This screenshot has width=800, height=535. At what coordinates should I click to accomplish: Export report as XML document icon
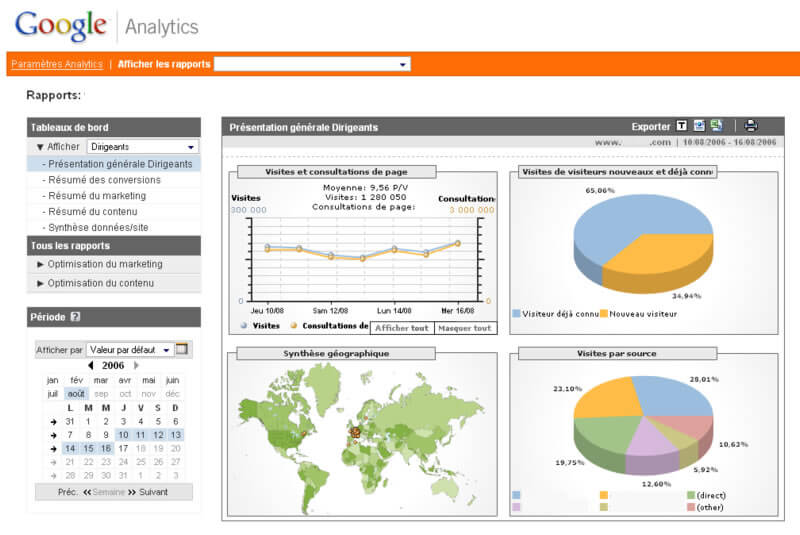click(699, 125)
